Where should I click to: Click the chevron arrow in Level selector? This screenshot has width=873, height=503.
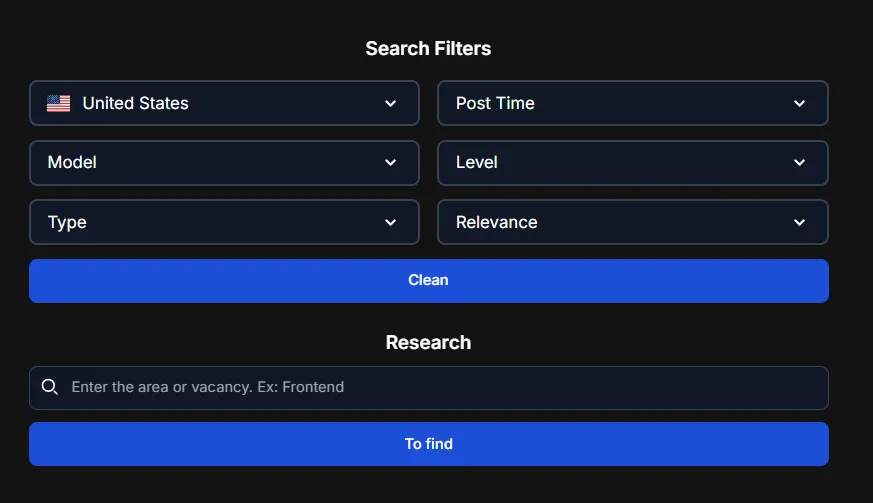[x=800, y=163]
